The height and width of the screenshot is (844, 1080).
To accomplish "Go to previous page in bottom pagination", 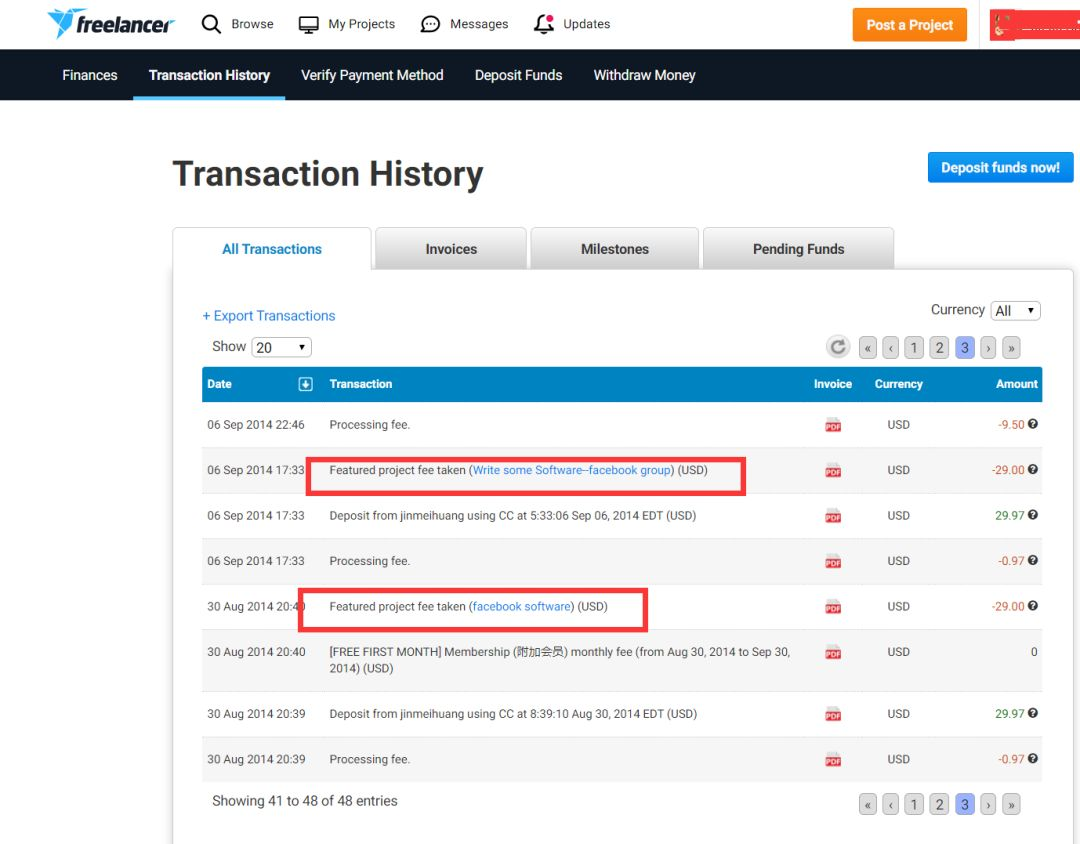I will tap(891, 804).
